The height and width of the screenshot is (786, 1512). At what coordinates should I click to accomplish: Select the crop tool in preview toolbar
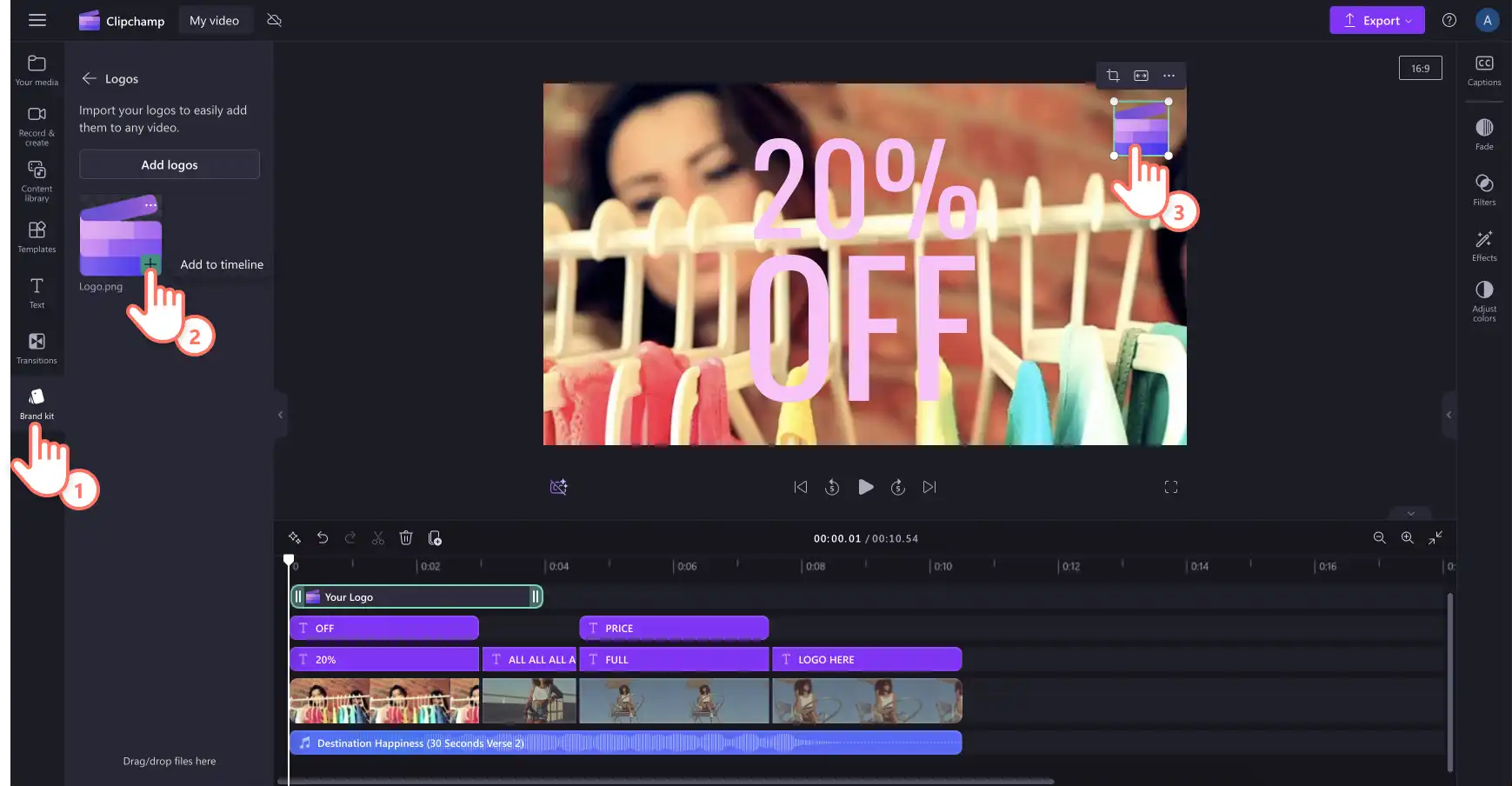[1113, 76]
